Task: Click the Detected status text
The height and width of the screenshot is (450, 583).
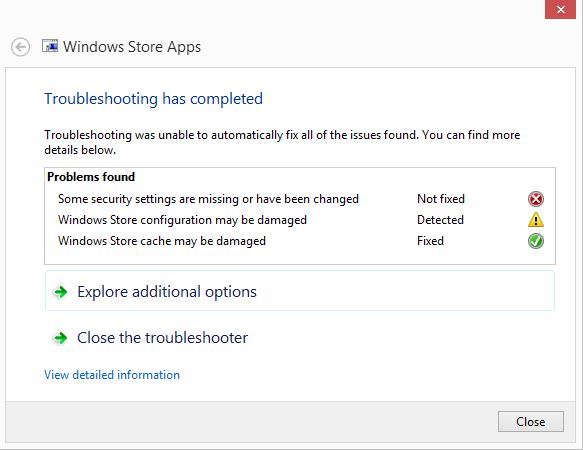Action: tap(440, 220)
